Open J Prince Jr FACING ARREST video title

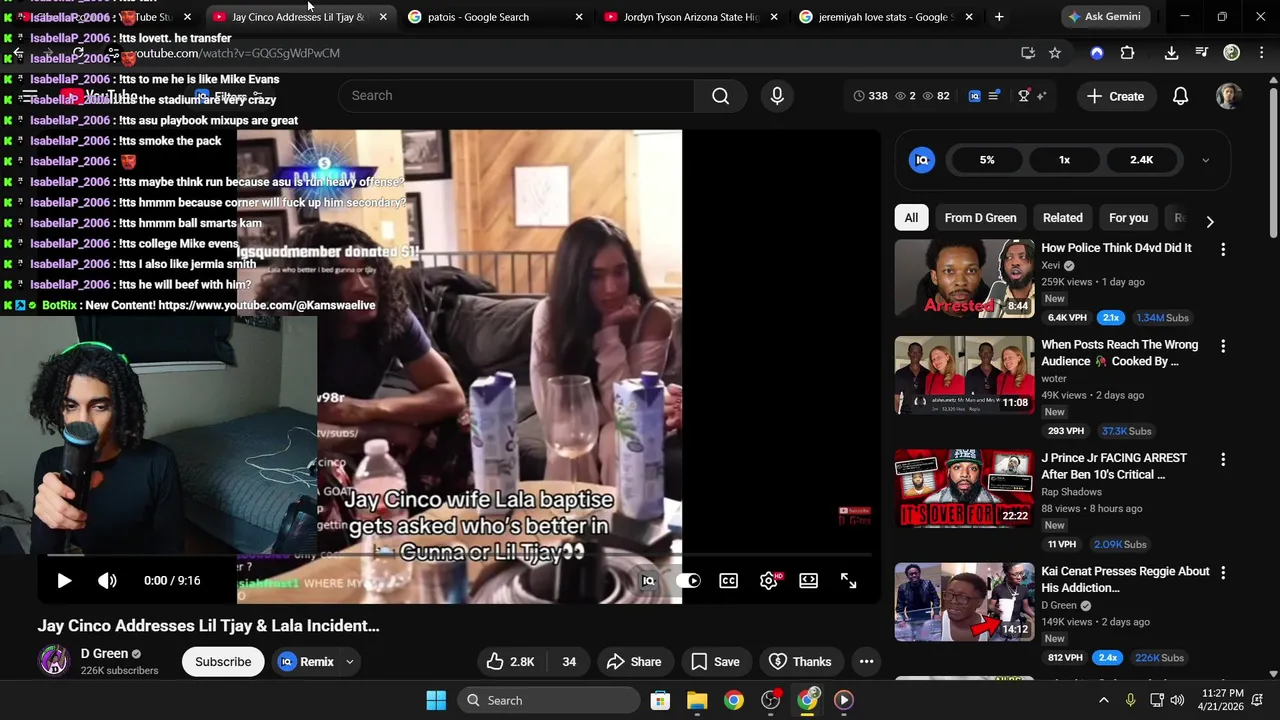(x=1114, y=466)
